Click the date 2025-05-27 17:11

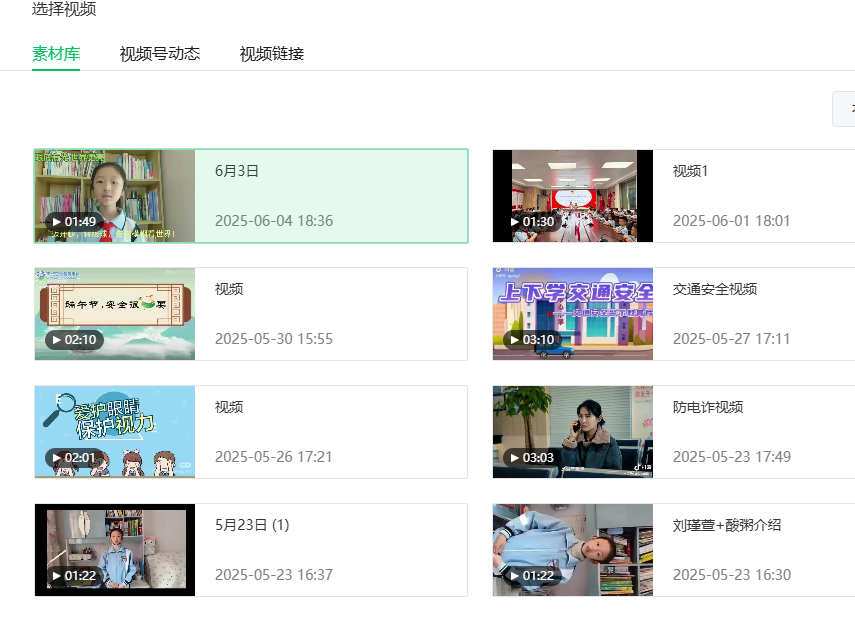731,339
